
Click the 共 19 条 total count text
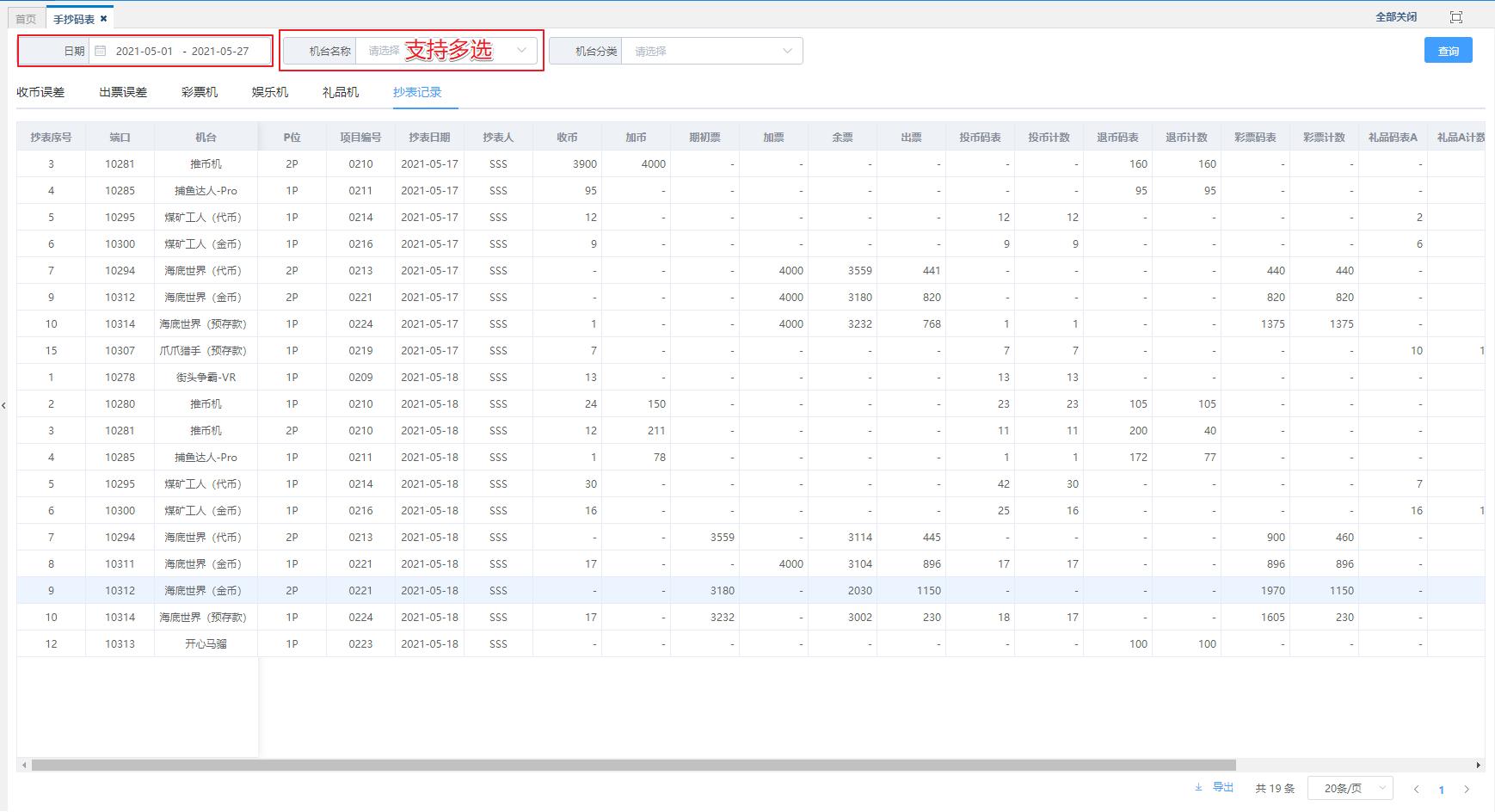pyautogui.click(x=1275, y=788)
